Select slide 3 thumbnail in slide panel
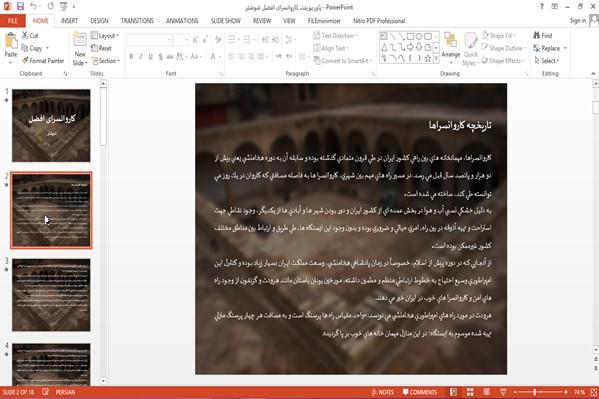Screen dimensions: 599x399 click(51, 295)
